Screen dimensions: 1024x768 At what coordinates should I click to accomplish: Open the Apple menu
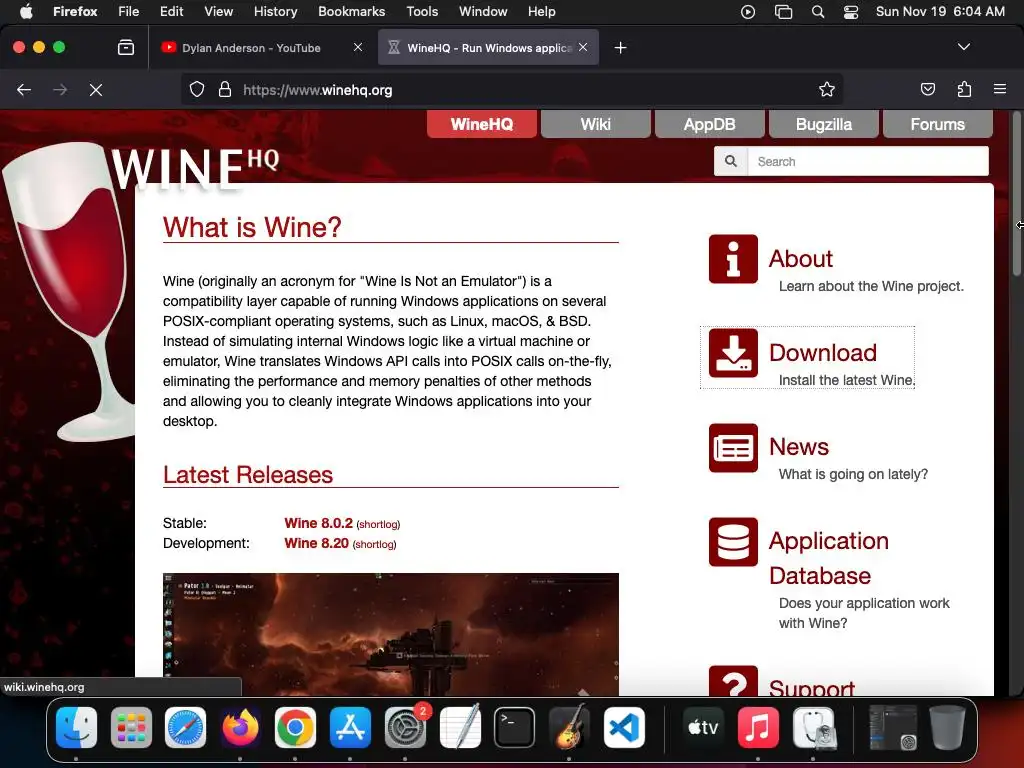(26, 12)
